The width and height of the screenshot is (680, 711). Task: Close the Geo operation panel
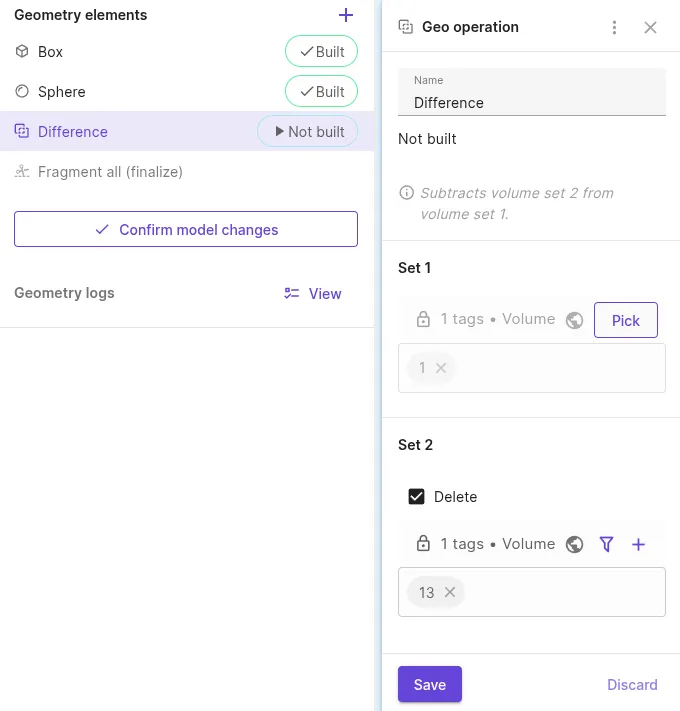(x=650, y=27)
